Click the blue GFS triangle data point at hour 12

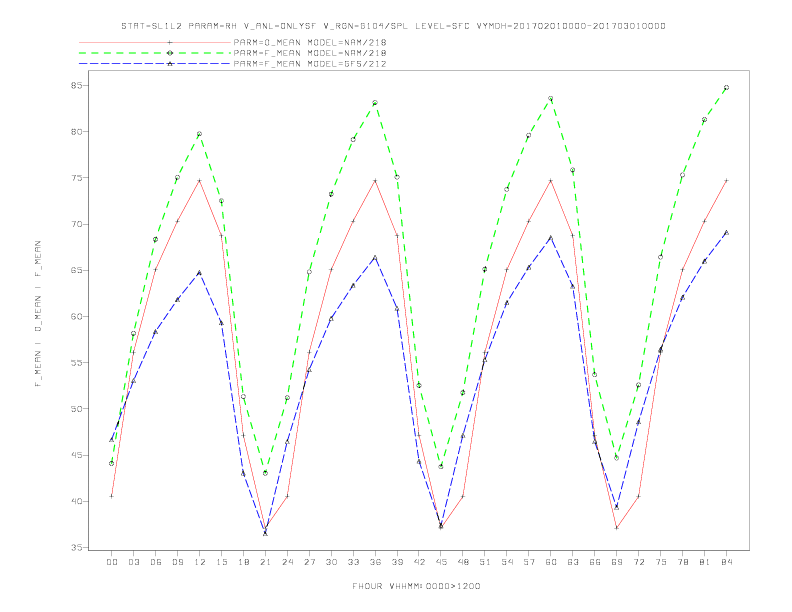pyautogui.click(x=200, y=273)
